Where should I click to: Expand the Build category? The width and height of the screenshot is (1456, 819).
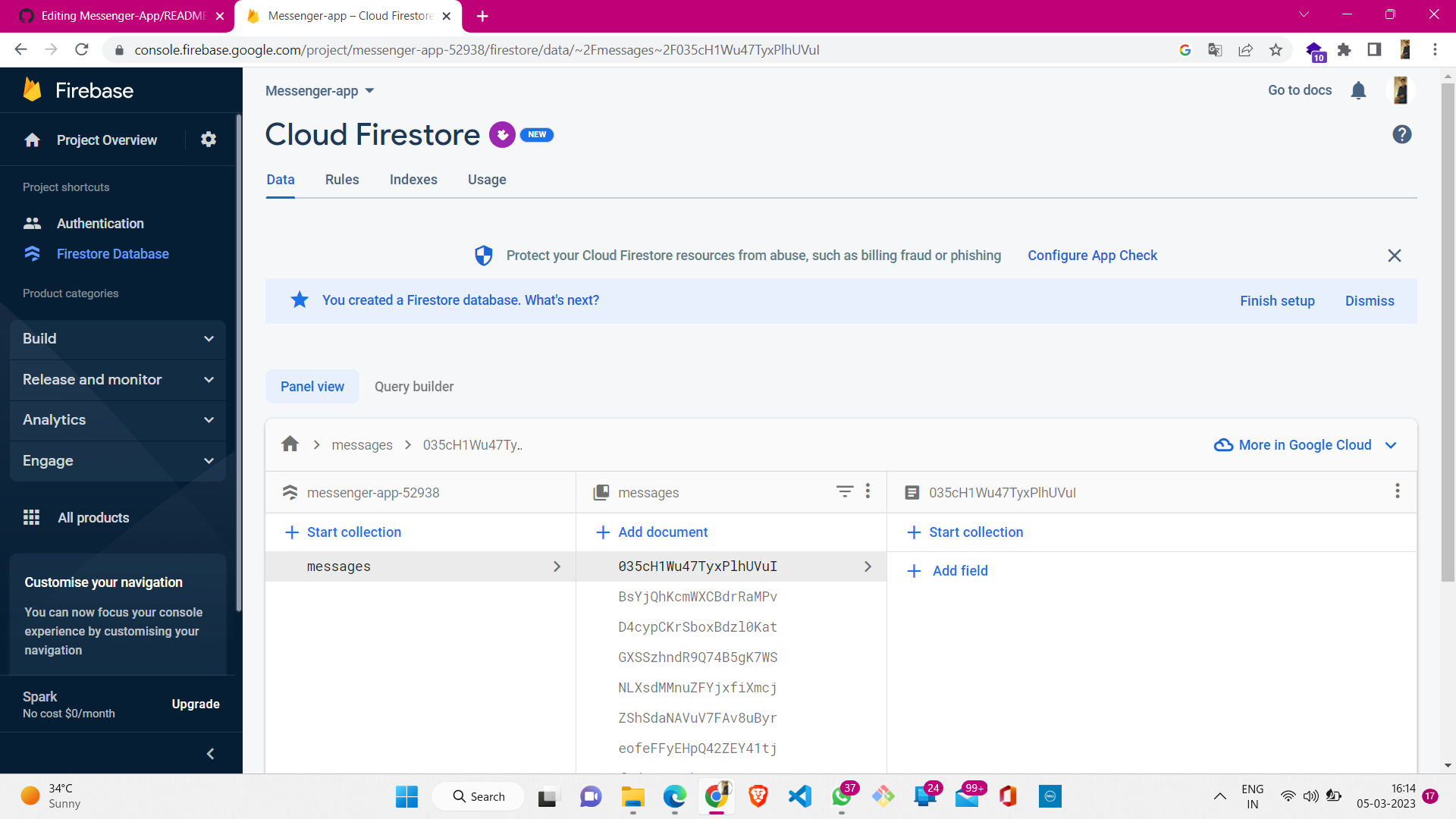coord(118,339)
